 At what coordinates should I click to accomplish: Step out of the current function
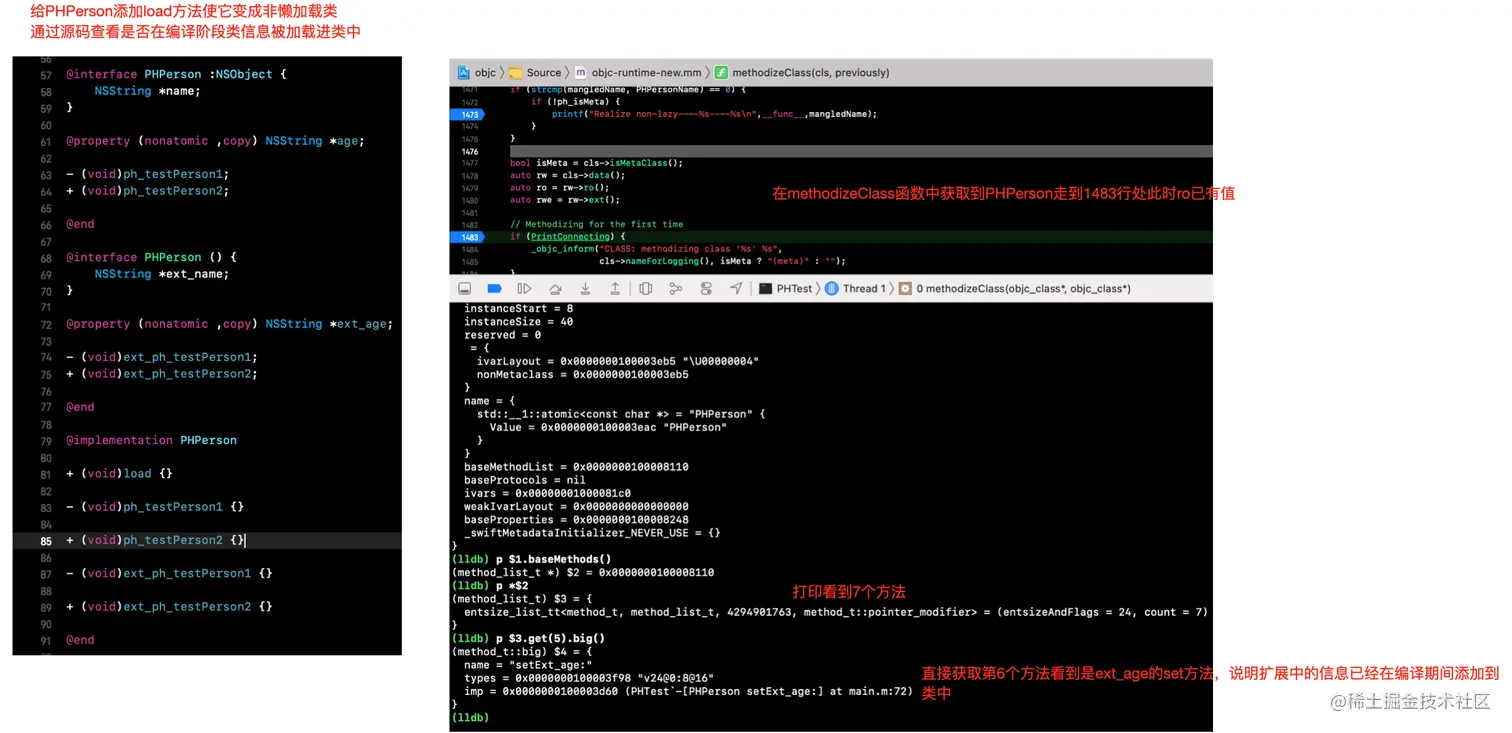[x=615, y=288]
